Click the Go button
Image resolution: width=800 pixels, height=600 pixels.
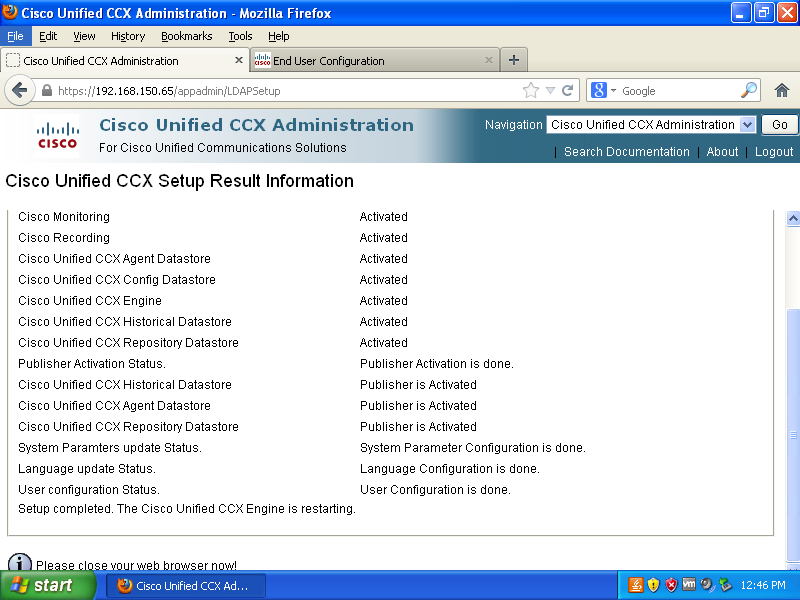(779, 124)
